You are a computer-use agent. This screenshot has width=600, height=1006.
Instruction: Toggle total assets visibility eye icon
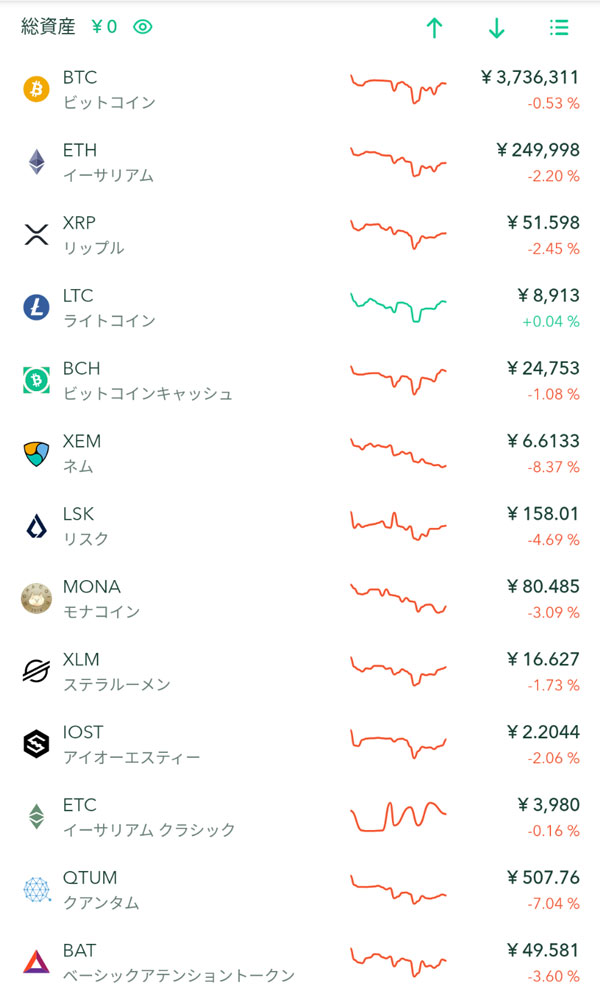143,27
